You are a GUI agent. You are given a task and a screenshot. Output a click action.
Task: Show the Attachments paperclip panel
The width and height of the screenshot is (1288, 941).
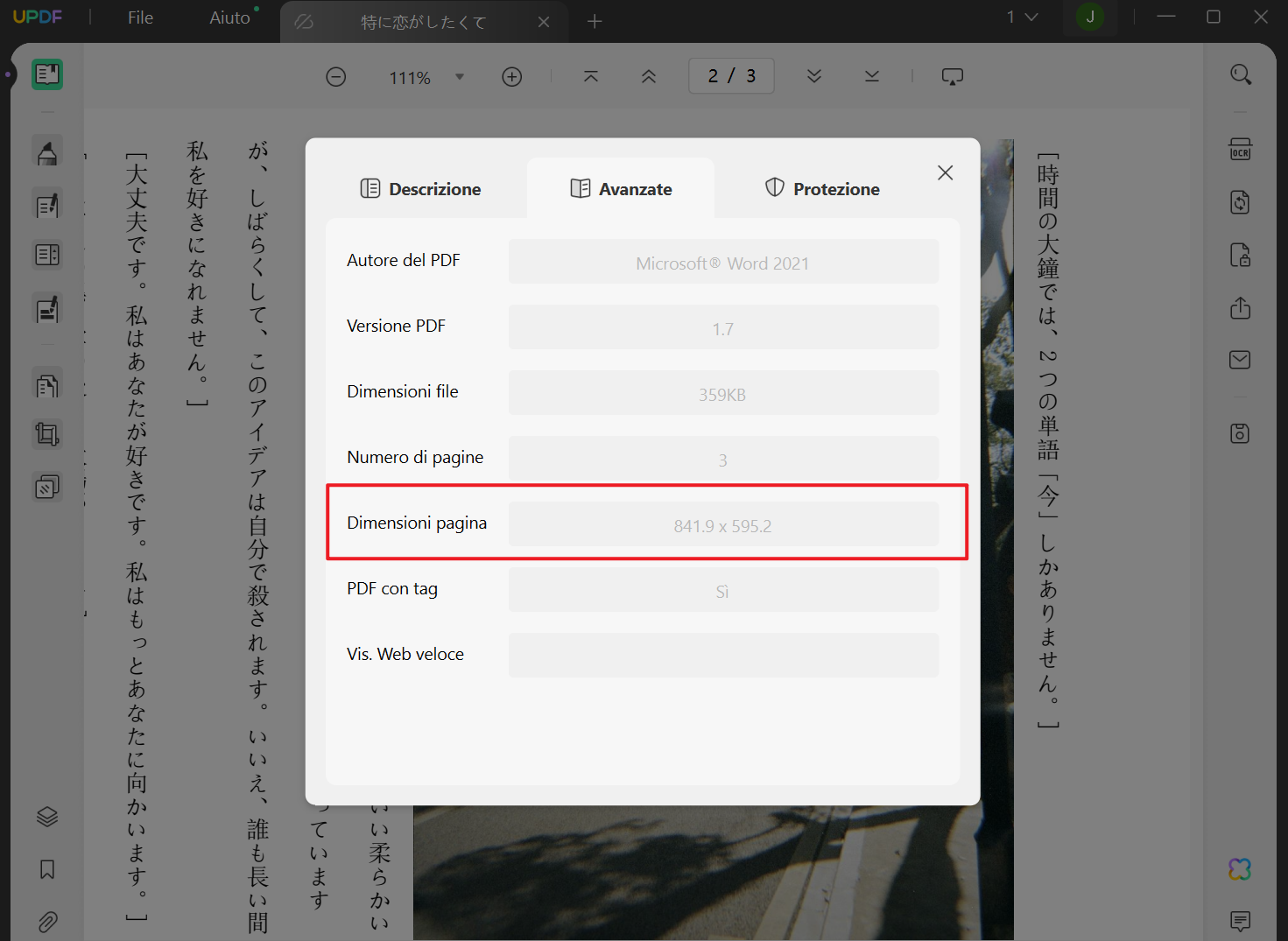pos(47,922)
